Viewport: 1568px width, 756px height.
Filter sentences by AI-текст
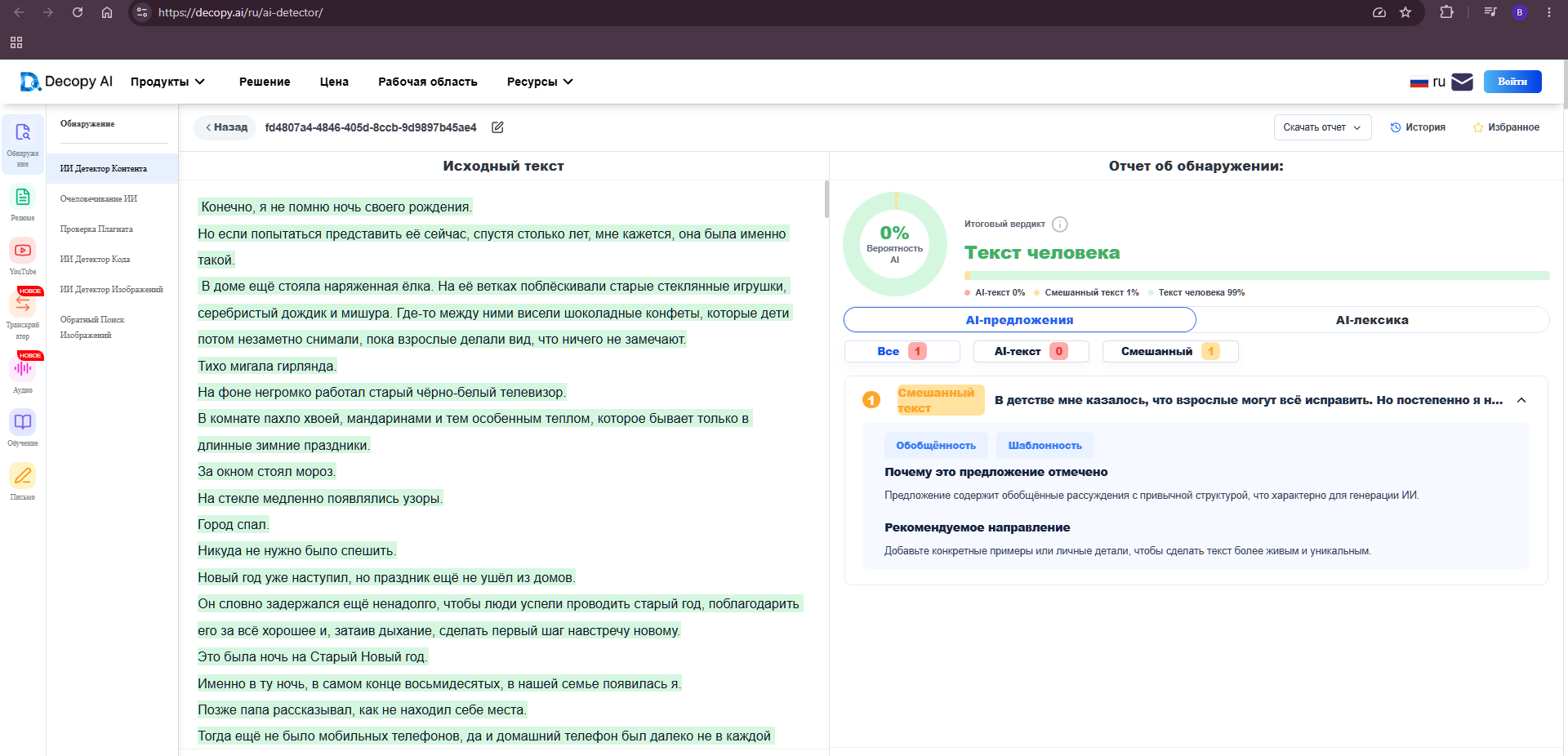click(x=1031, y=351)
